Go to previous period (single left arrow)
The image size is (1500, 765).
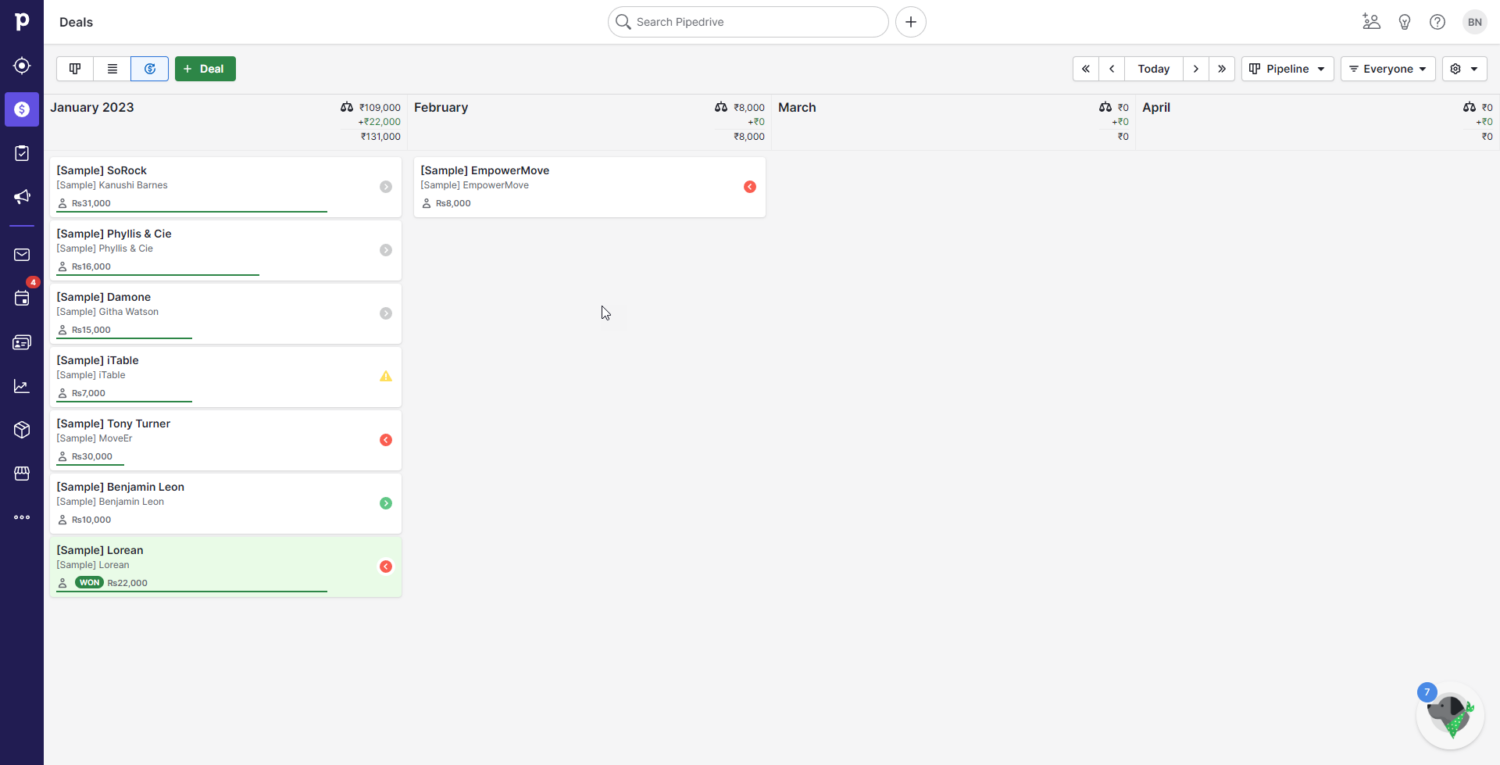tap(1112, 69)
